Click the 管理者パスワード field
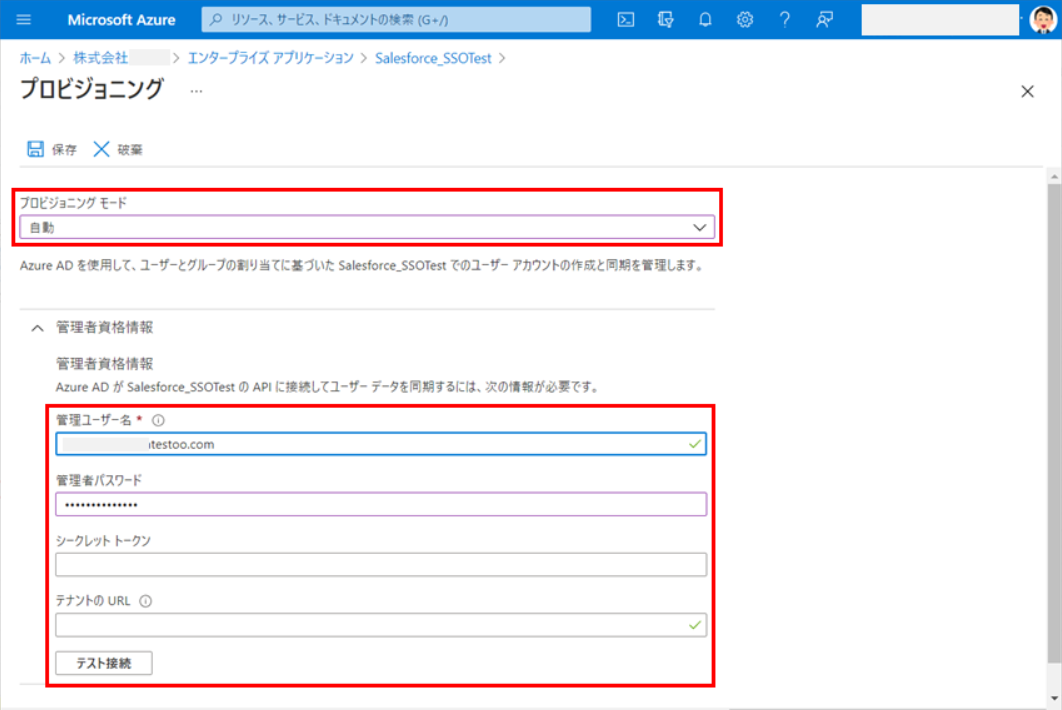 pos(381,504)
